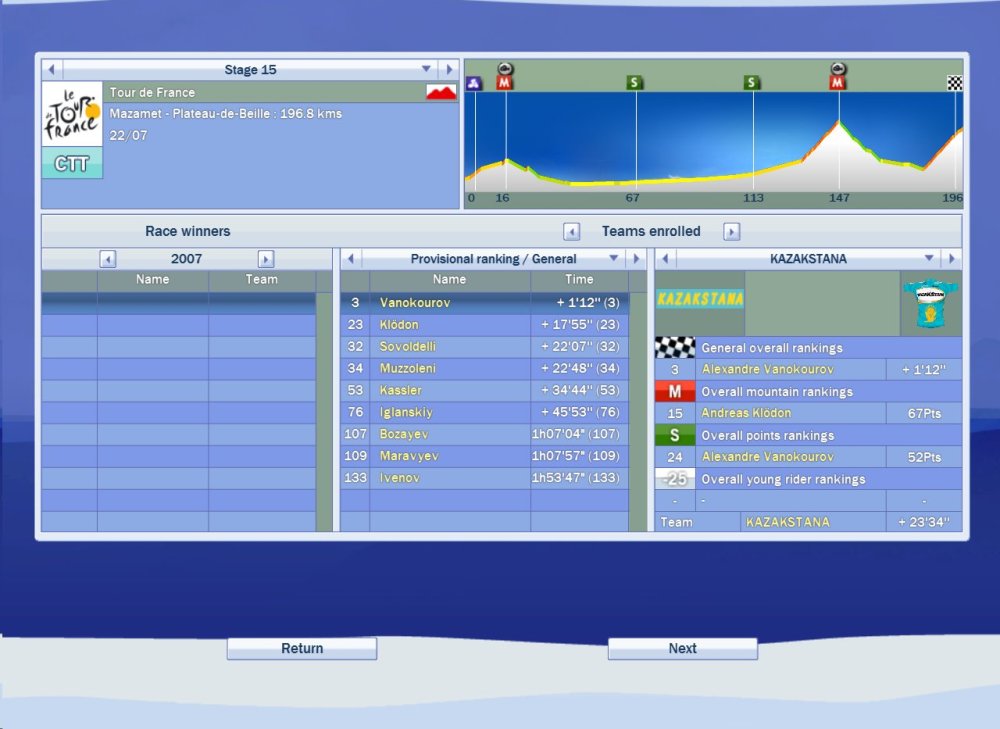
Task: Click the CTT badge under the race logo
Action: [x=72, y=164]
